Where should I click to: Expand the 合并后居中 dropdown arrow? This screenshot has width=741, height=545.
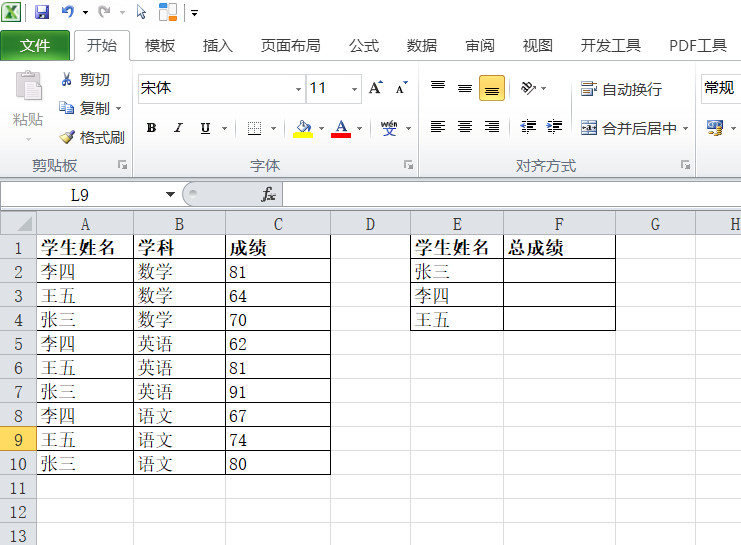(685, 128)
